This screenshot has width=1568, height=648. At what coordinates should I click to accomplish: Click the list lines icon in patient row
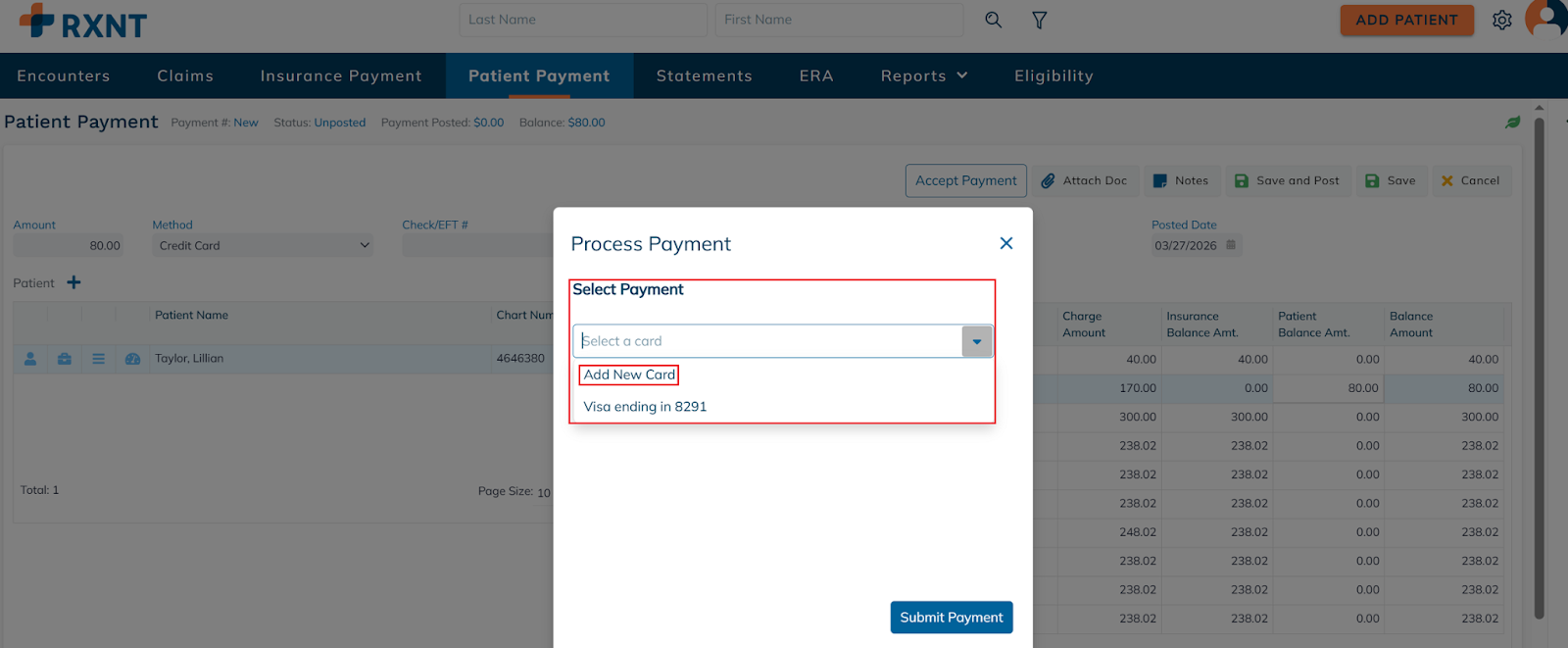coord(98,359)
